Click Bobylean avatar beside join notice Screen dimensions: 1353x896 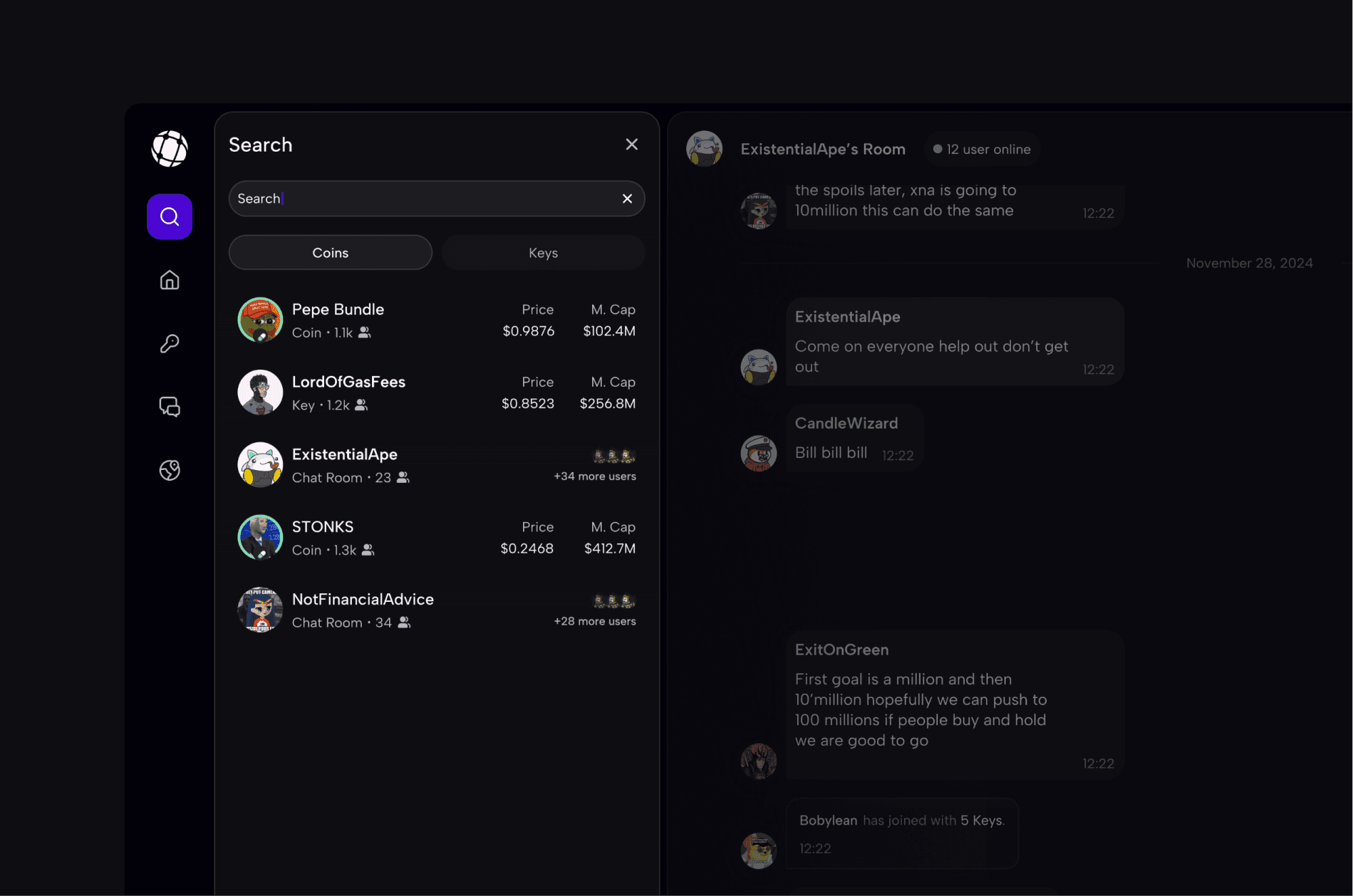(758, 850)
